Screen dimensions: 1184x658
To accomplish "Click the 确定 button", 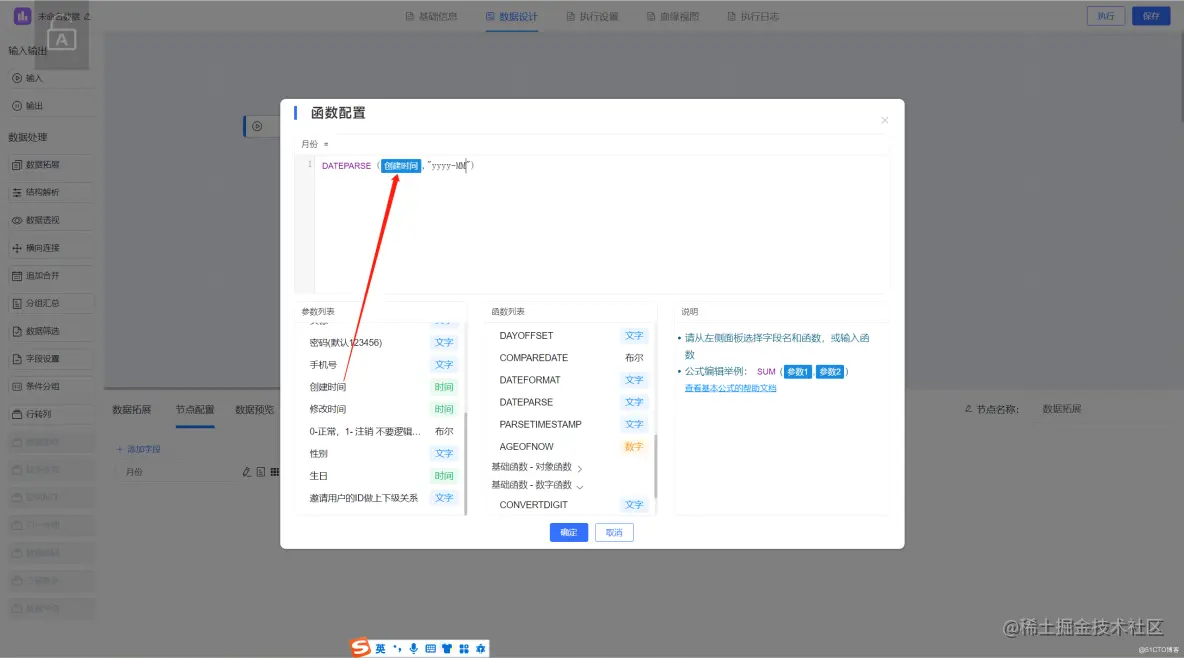I will [569, 533].
